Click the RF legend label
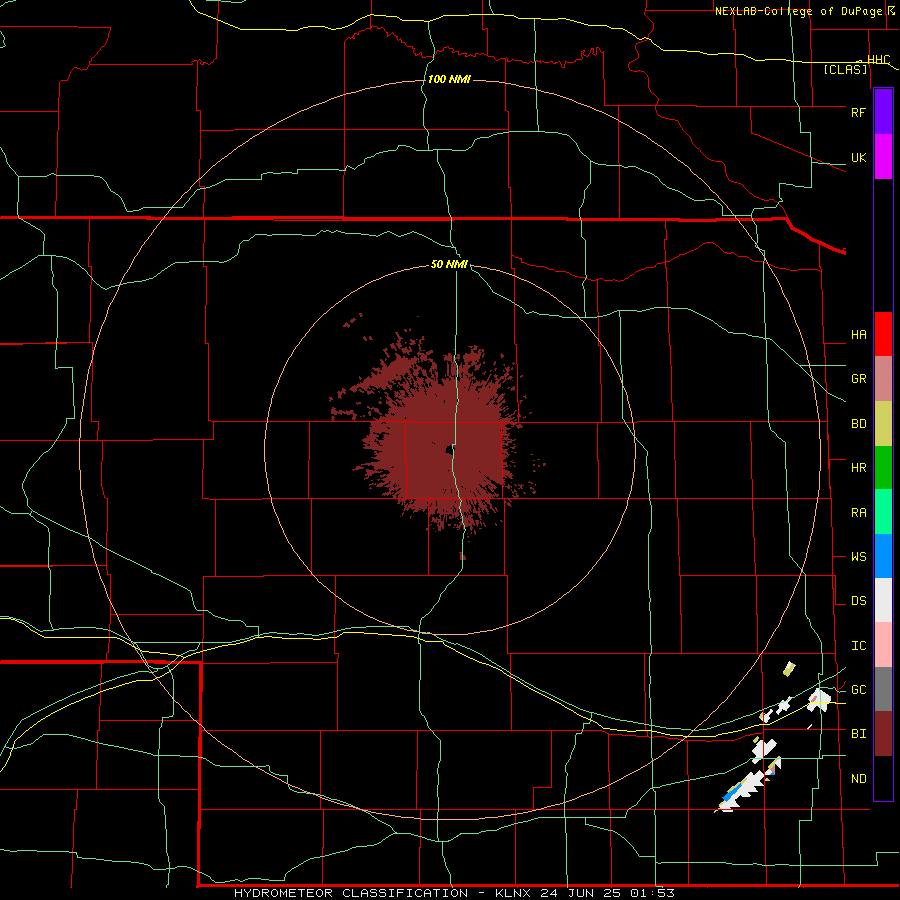 (x=858, y=113)
